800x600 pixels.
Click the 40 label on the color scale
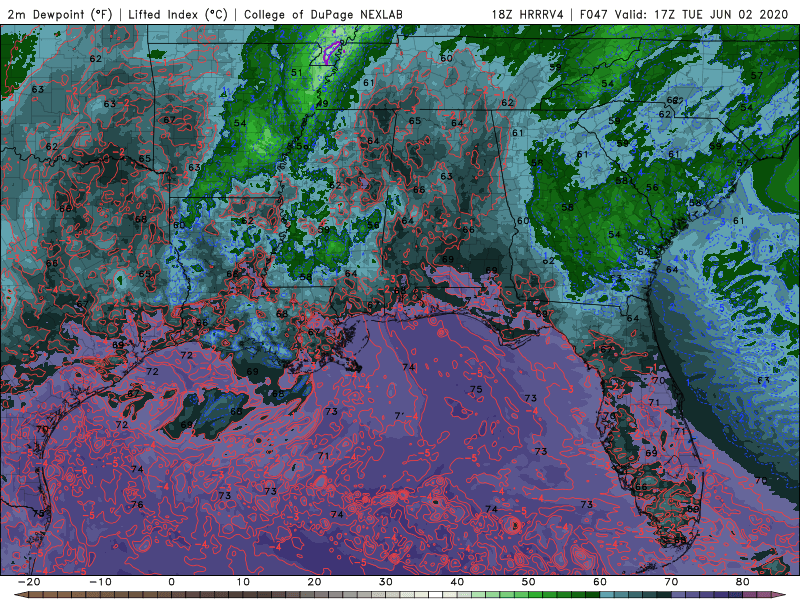[x=457, y=582]
